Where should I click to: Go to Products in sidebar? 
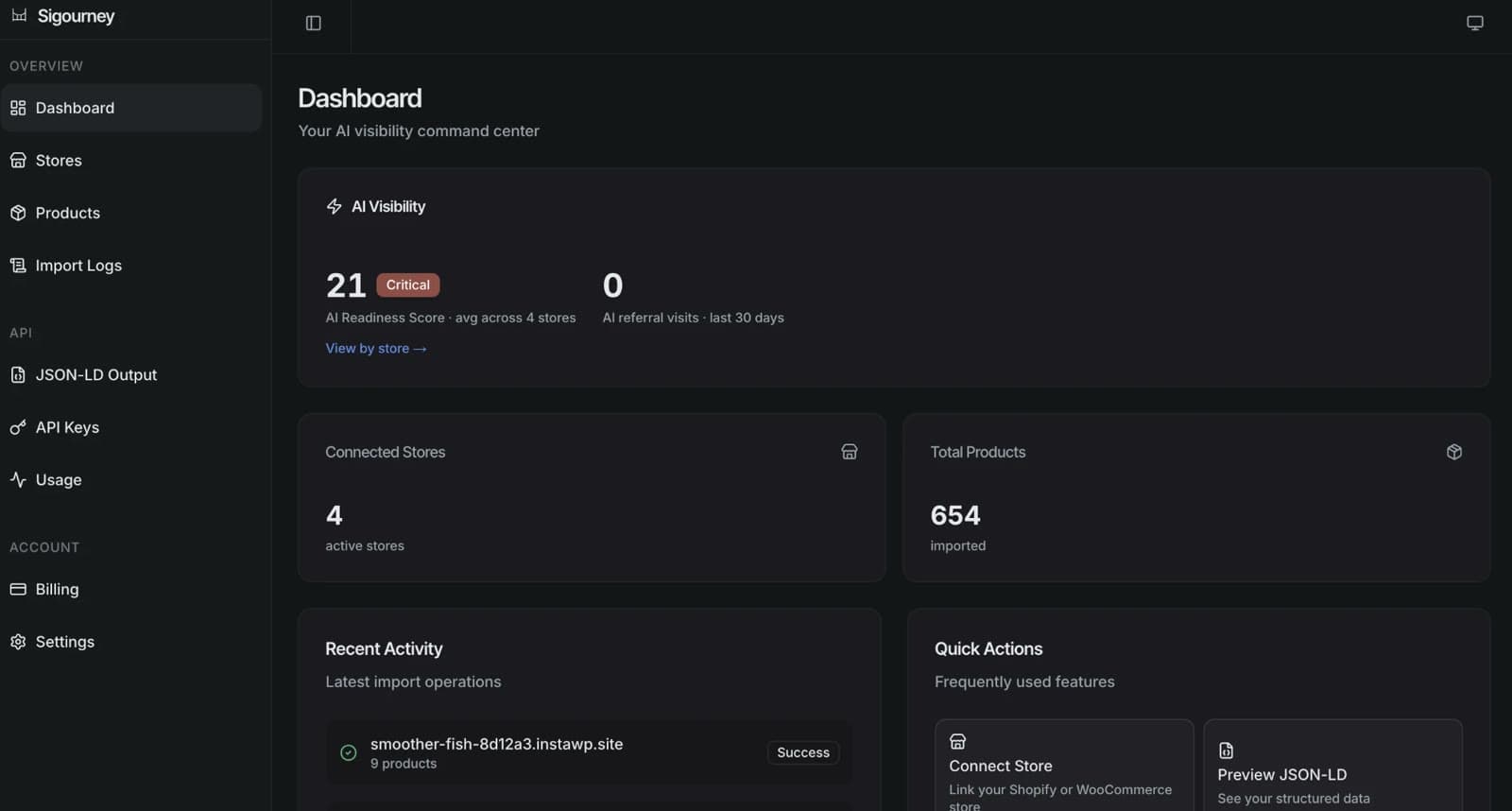[x=131, y=213]
